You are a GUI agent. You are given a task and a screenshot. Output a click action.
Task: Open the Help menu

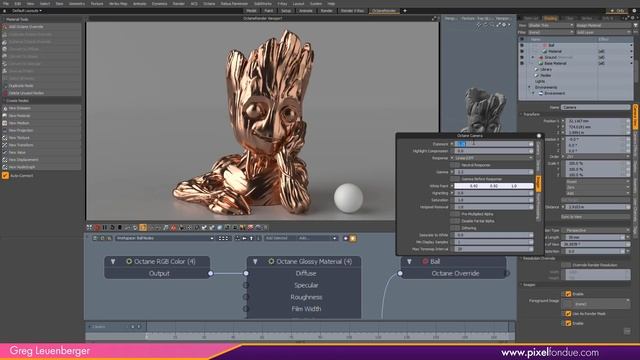tap(331, 4)
